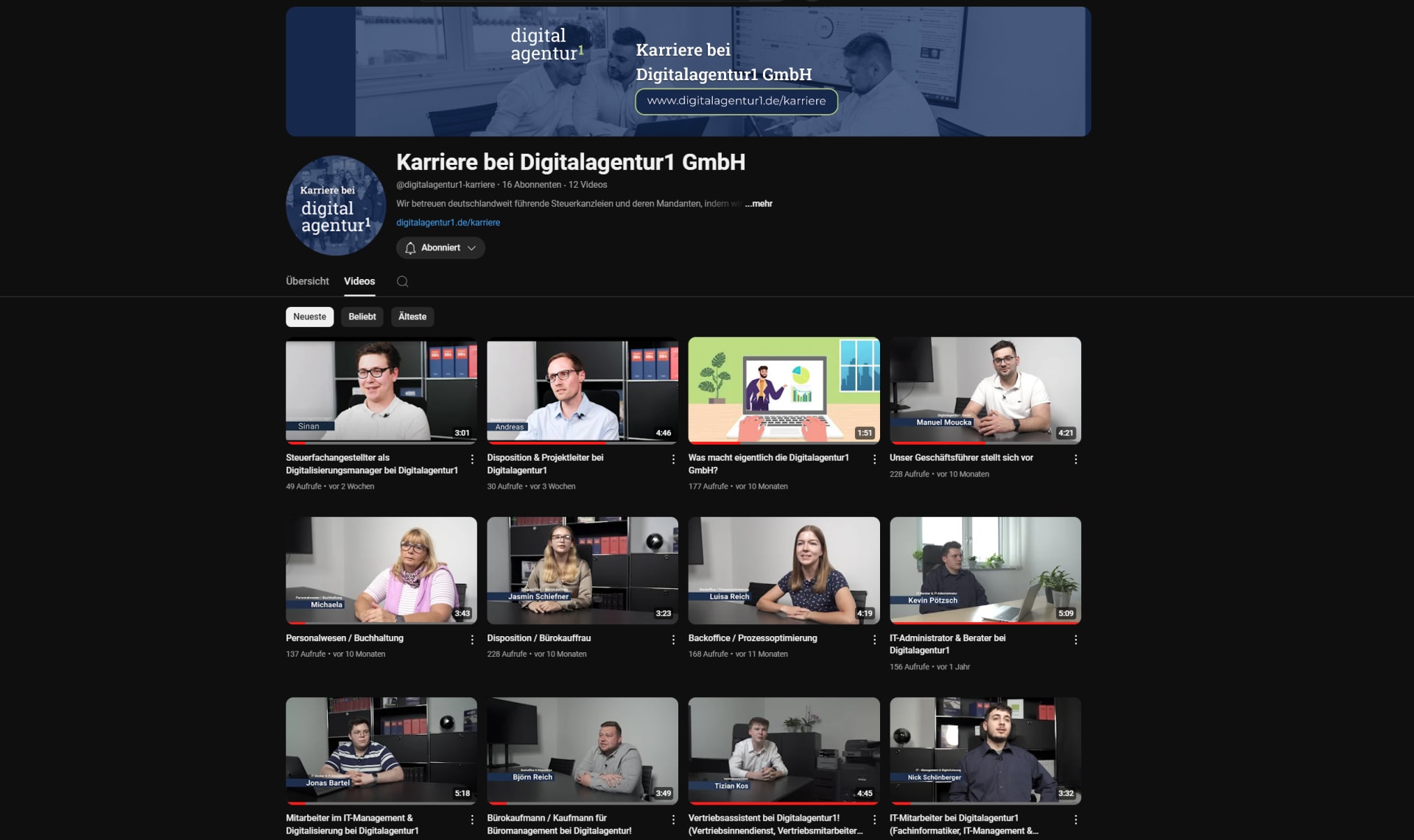
Task: Play the Jasmin Schiefner video thumbnail
Action: pos(583,571)
